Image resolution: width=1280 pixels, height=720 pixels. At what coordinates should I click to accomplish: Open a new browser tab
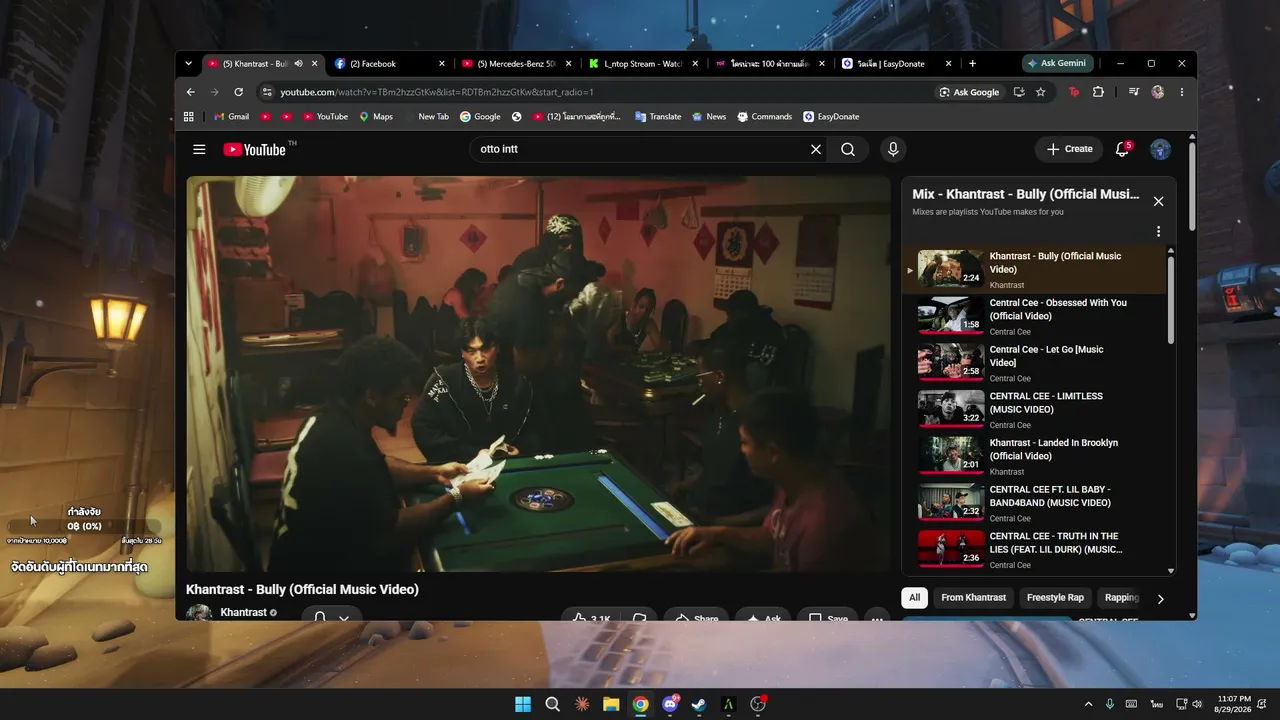[x=972, y=64]
